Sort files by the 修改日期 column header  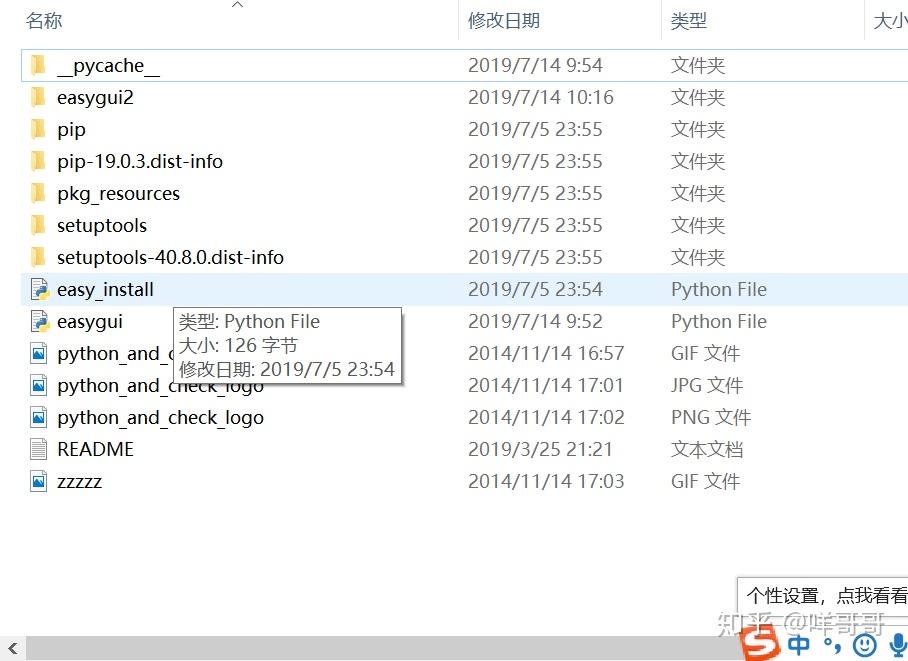click(x=504, y=20)
